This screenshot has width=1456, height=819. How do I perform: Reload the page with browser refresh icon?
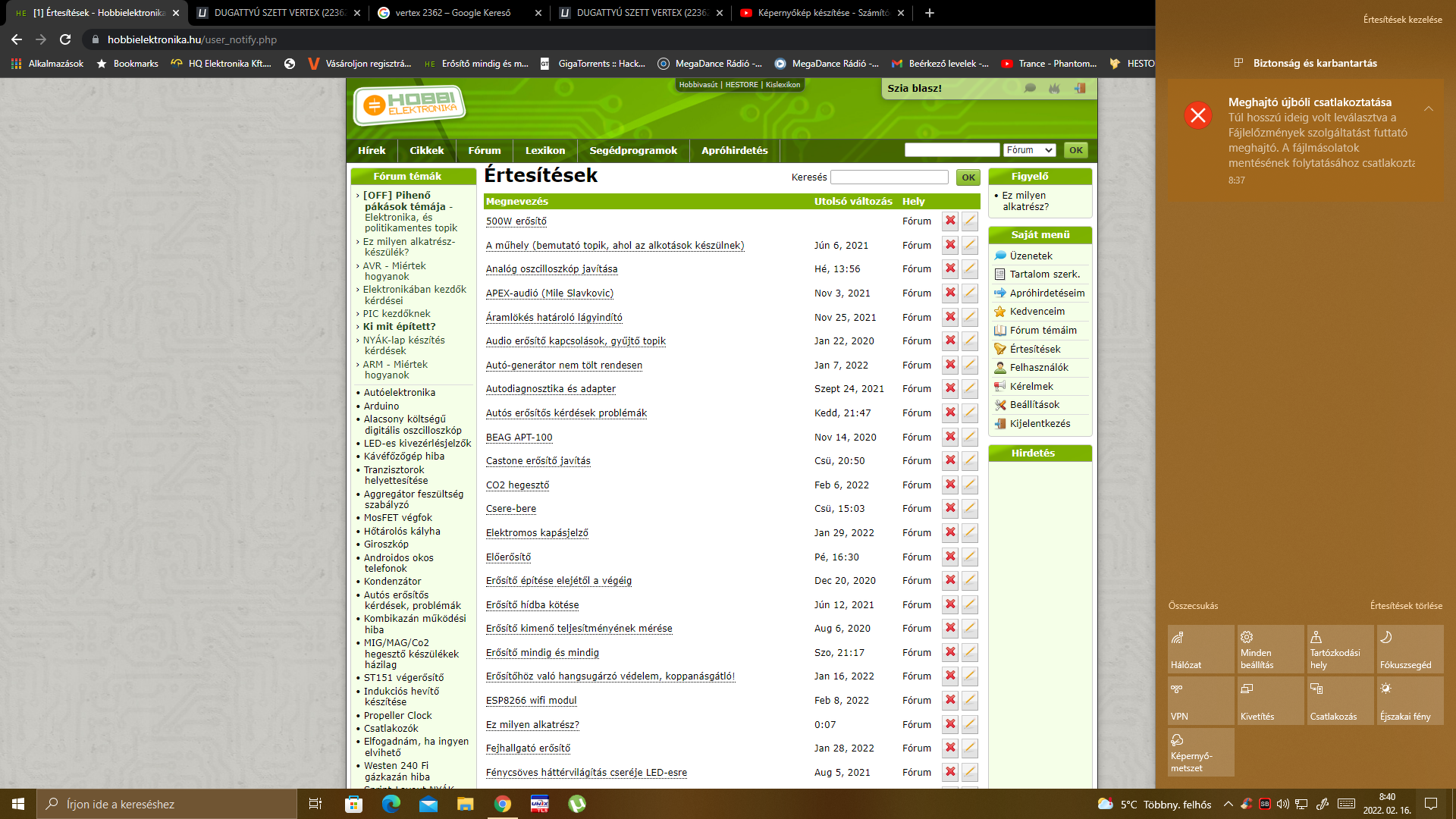tap(65, 39)
